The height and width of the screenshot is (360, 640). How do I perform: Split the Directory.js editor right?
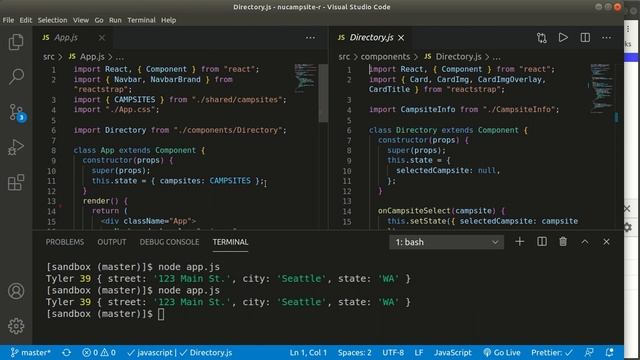pyautogui.click(x=585, y=38)
